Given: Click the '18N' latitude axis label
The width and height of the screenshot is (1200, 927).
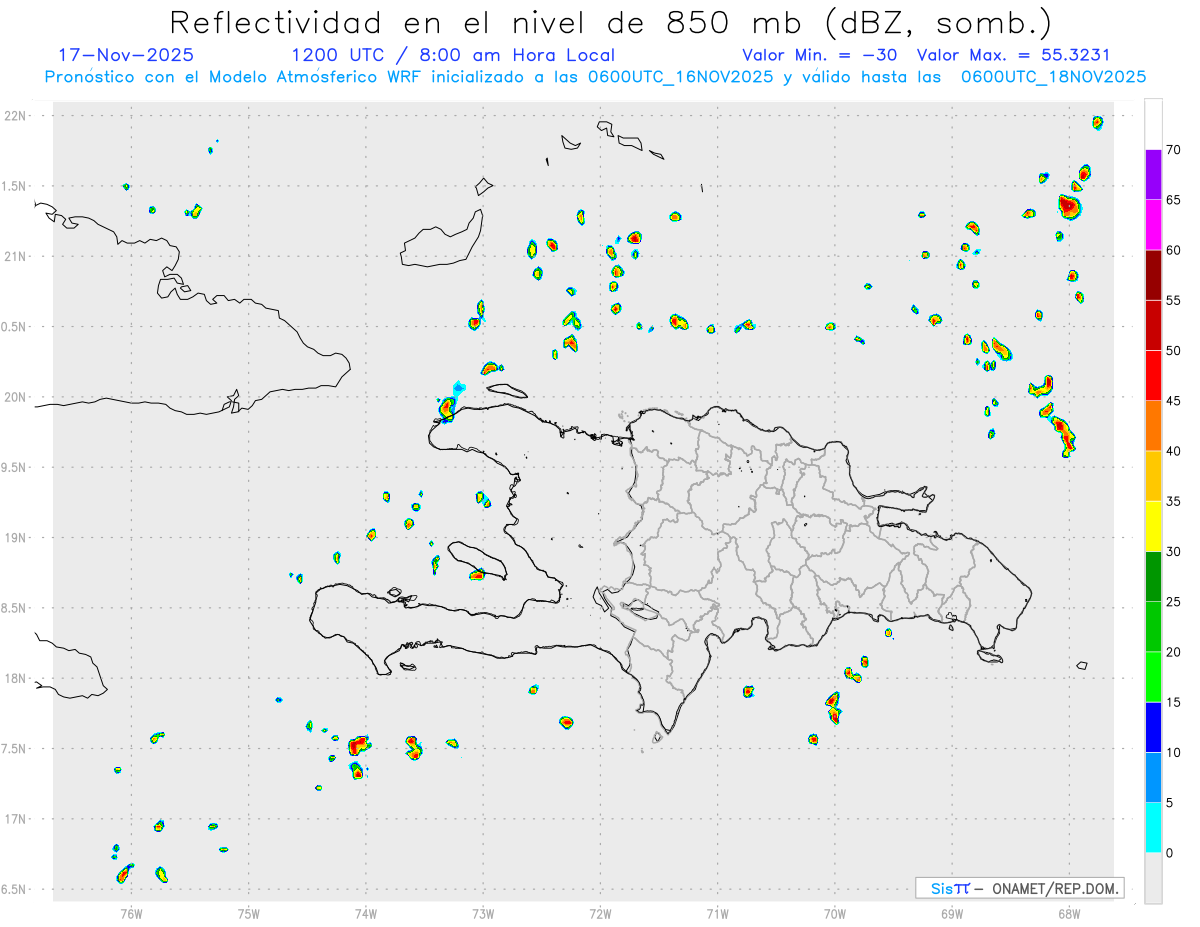Looking at the screenshot, I should pyautogui.click(x=16, y=678).
